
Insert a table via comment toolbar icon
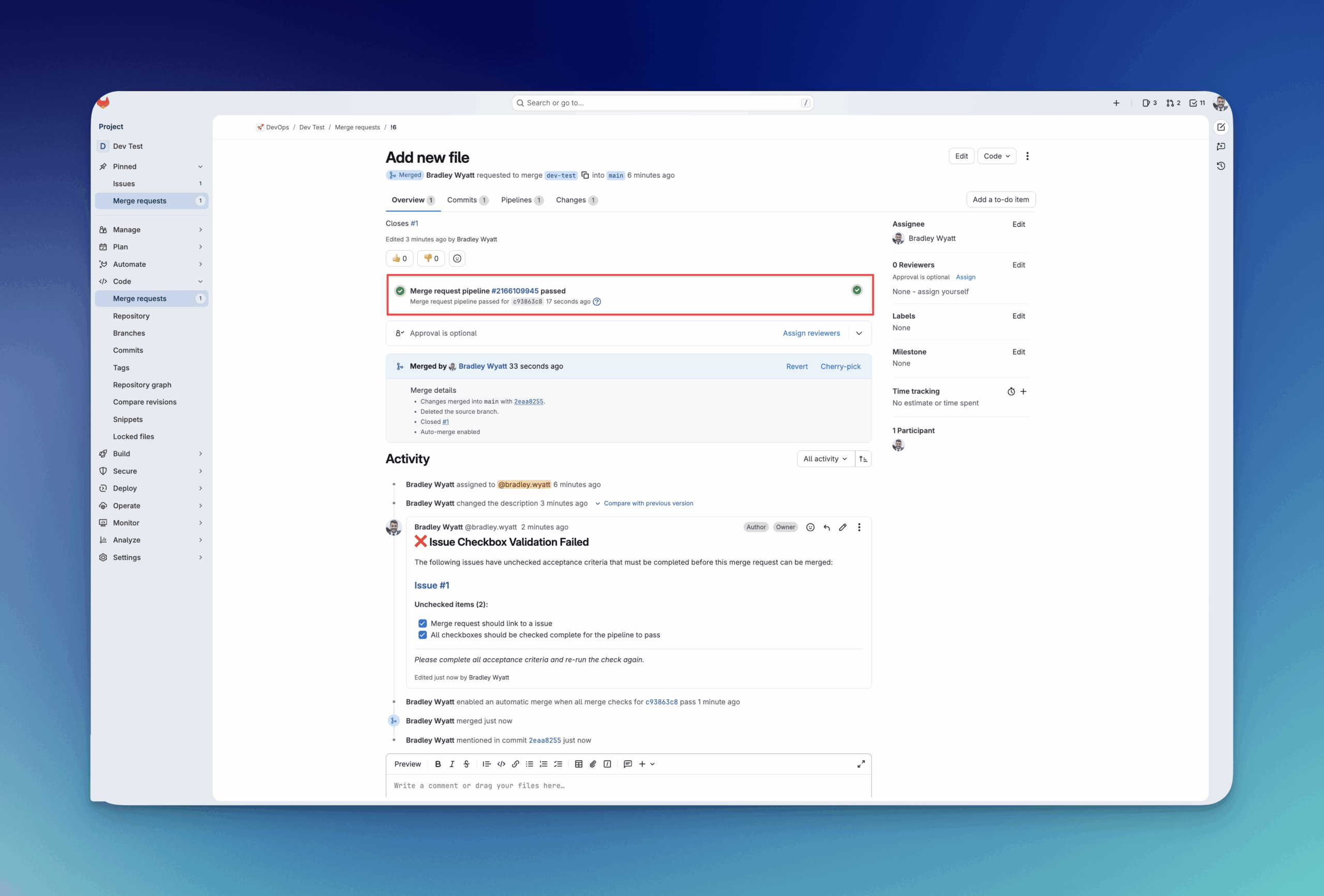click(x=578, y=764)
